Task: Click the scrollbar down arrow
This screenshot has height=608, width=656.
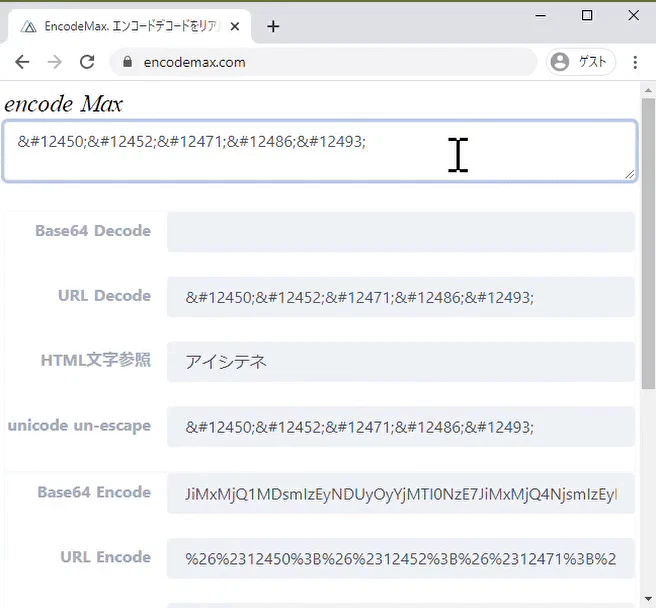Action: (x=648, y=599)
